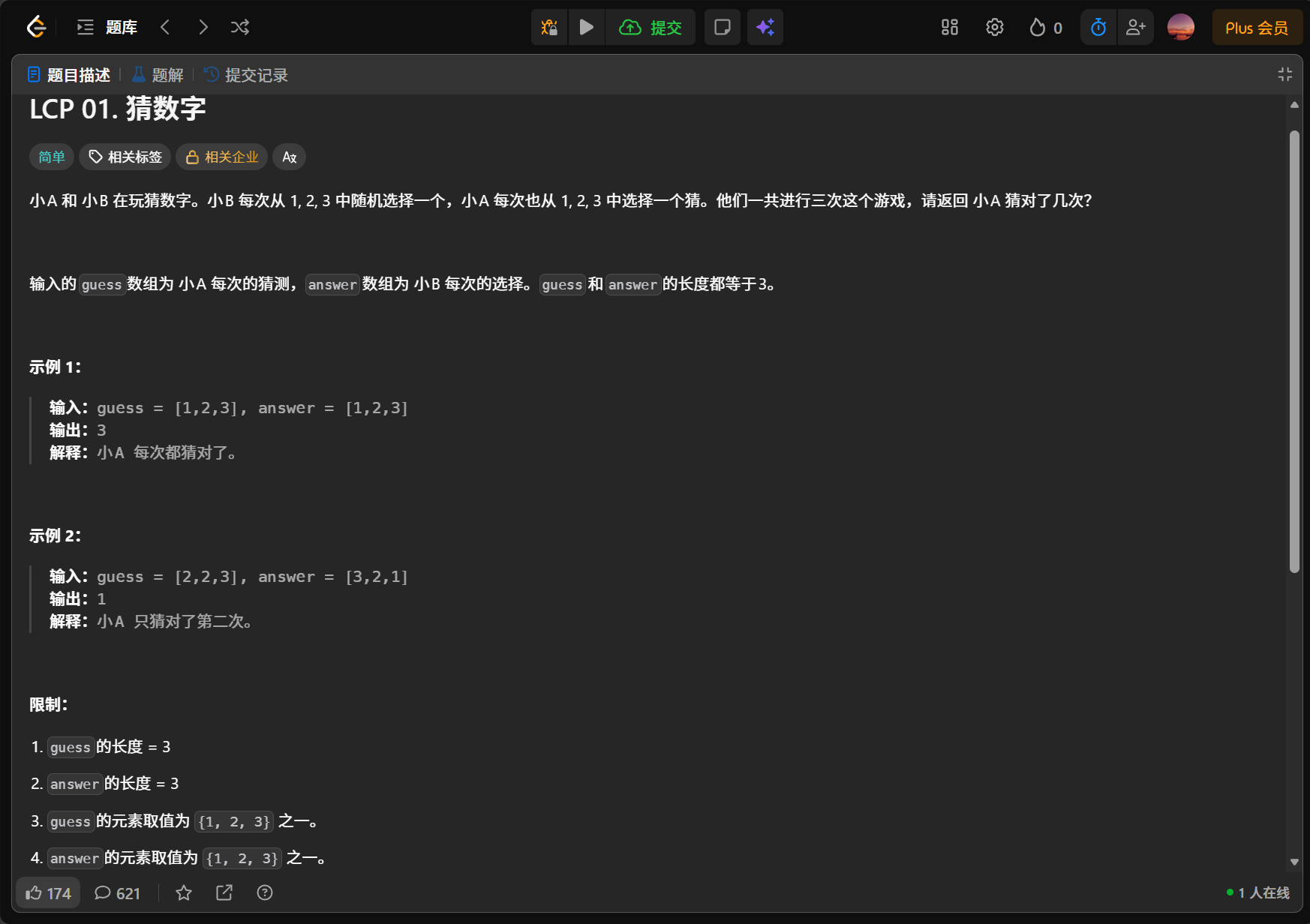Click the title LCP 01. 猜数字
Viewport: 1310px width, 924px height.
118,109
